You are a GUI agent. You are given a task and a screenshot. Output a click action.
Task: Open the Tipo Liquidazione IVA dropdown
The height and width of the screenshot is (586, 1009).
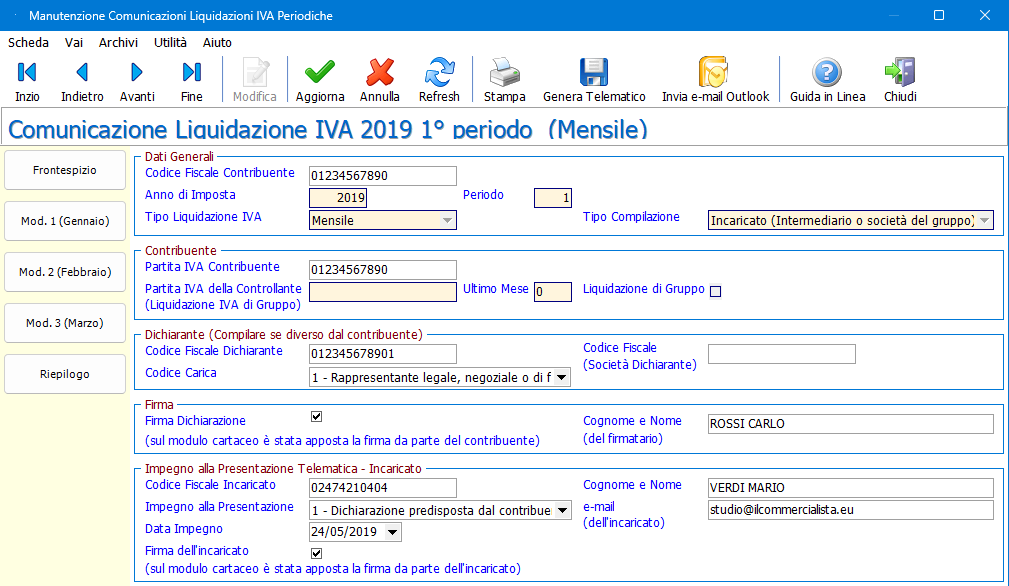(447, 221)
